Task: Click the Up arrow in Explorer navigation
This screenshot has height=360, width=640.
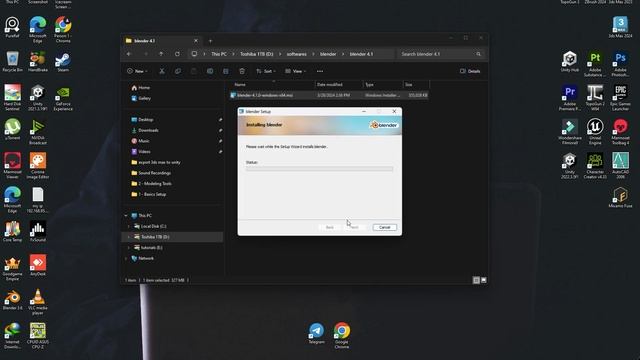Action: click(161, 54)
